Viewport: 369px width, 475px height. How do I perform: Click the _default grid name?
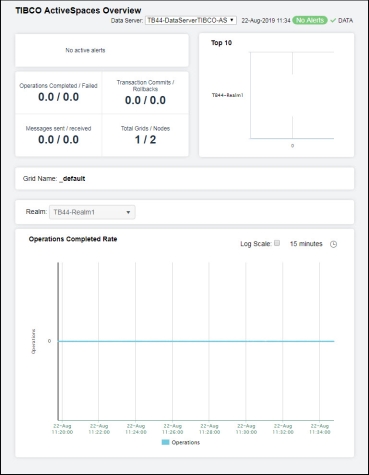click(72, 179)
